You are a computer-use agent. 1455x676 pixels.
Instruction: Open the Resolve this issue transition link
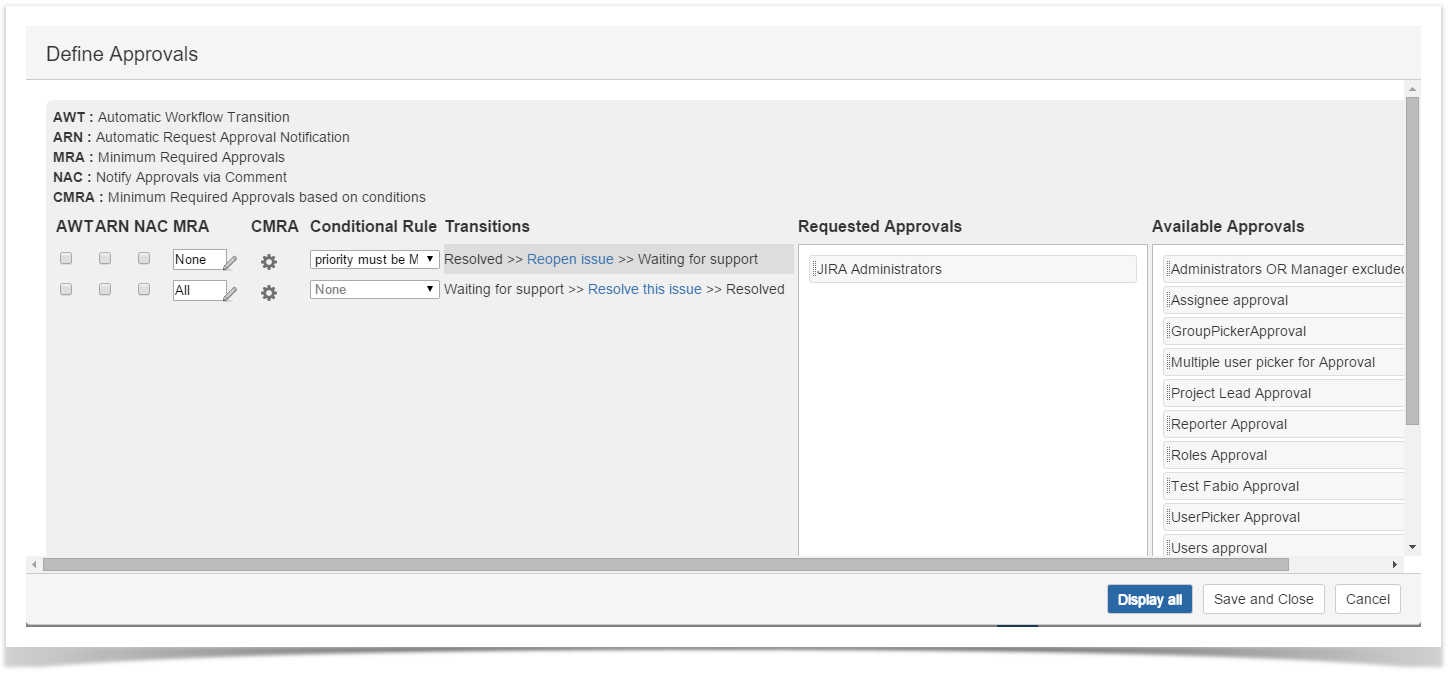[x=644, y=289]
